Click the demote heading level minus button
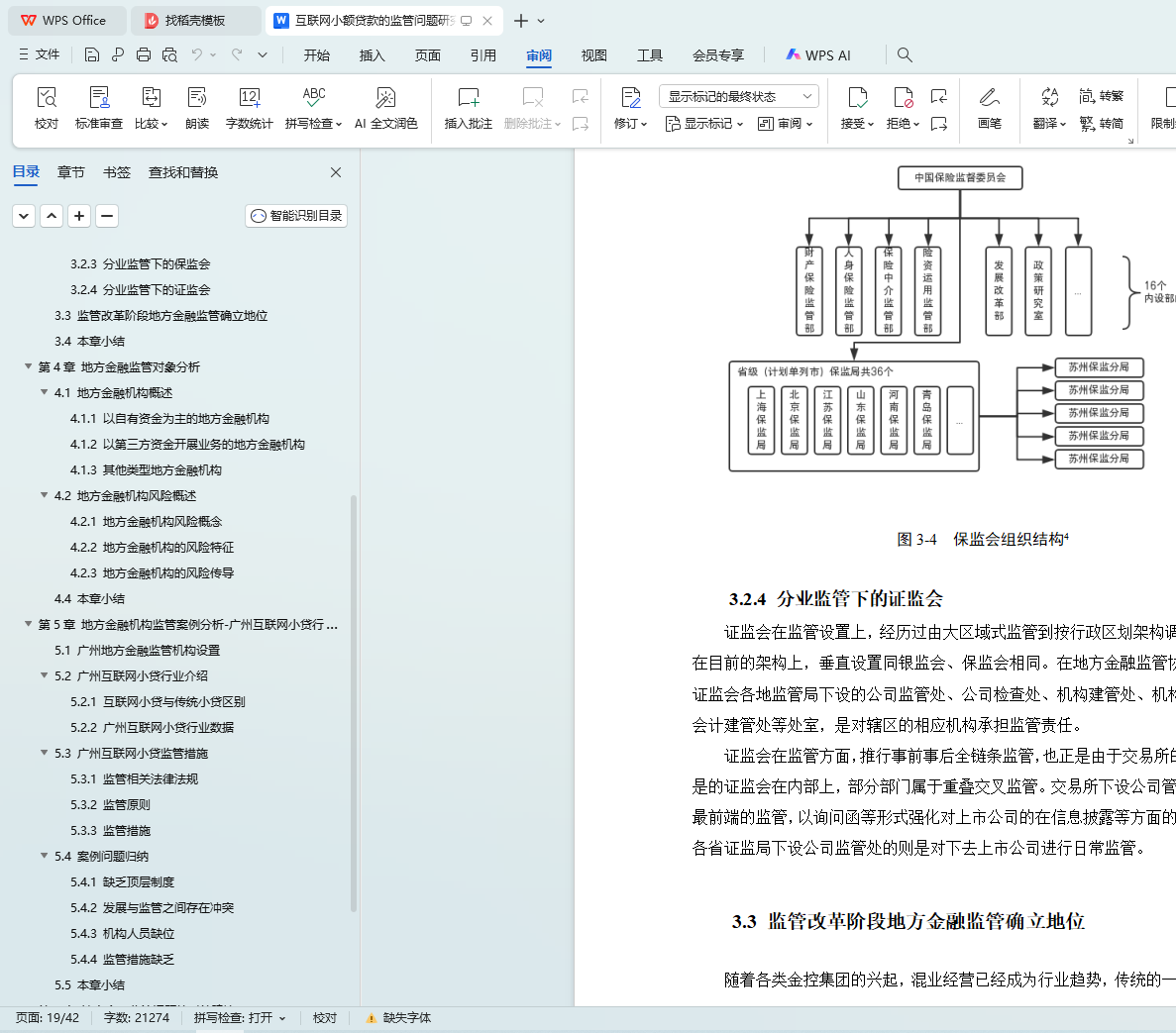1176x1033 pixels. click(x=107, y=216)
